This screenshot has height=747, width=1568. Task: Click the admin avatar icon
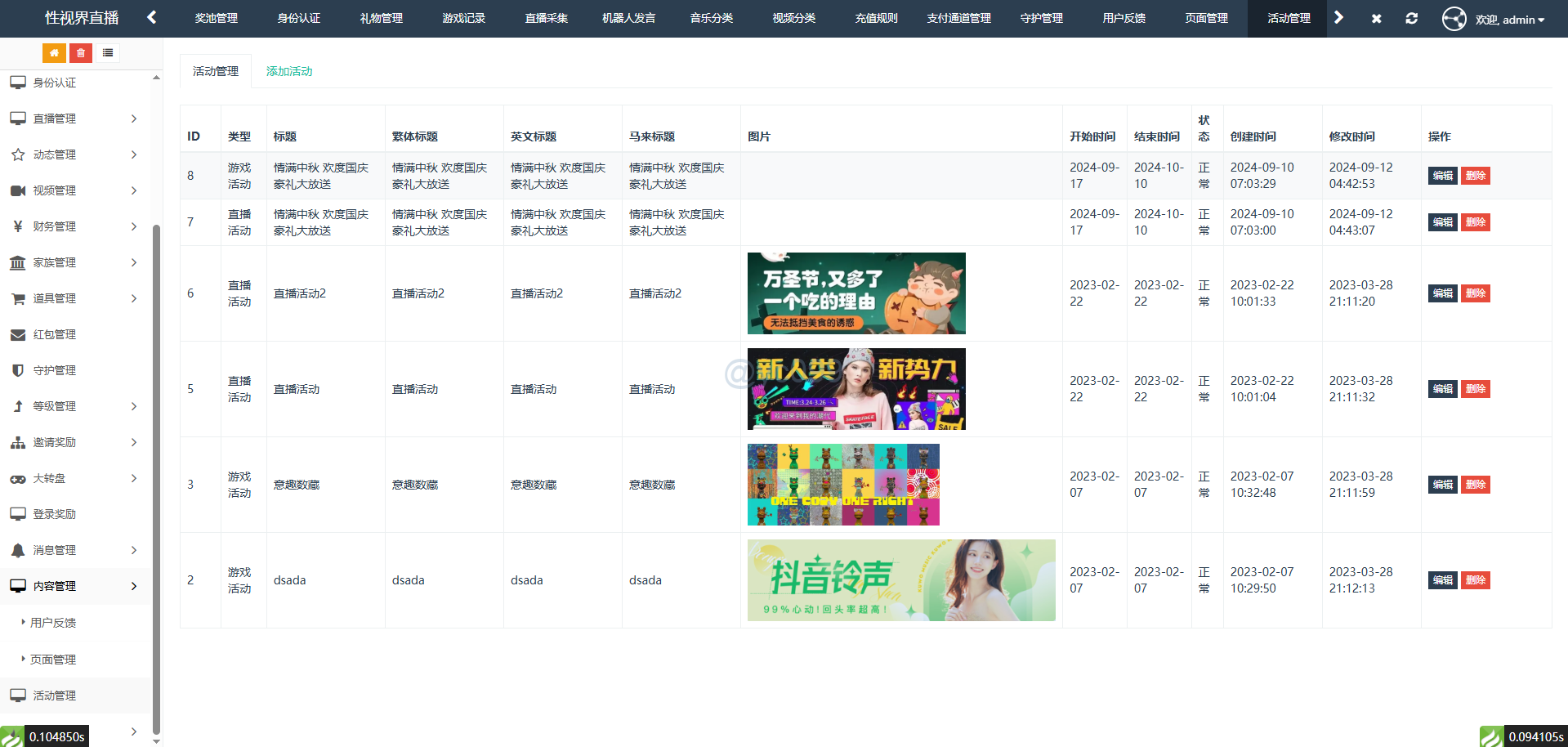pos(1454,18)
